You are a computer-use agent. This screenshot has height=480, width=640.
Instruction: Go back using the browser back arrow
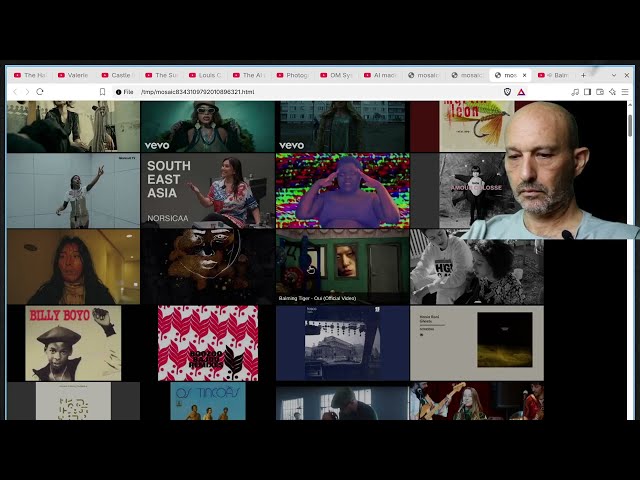coord(16,92)
